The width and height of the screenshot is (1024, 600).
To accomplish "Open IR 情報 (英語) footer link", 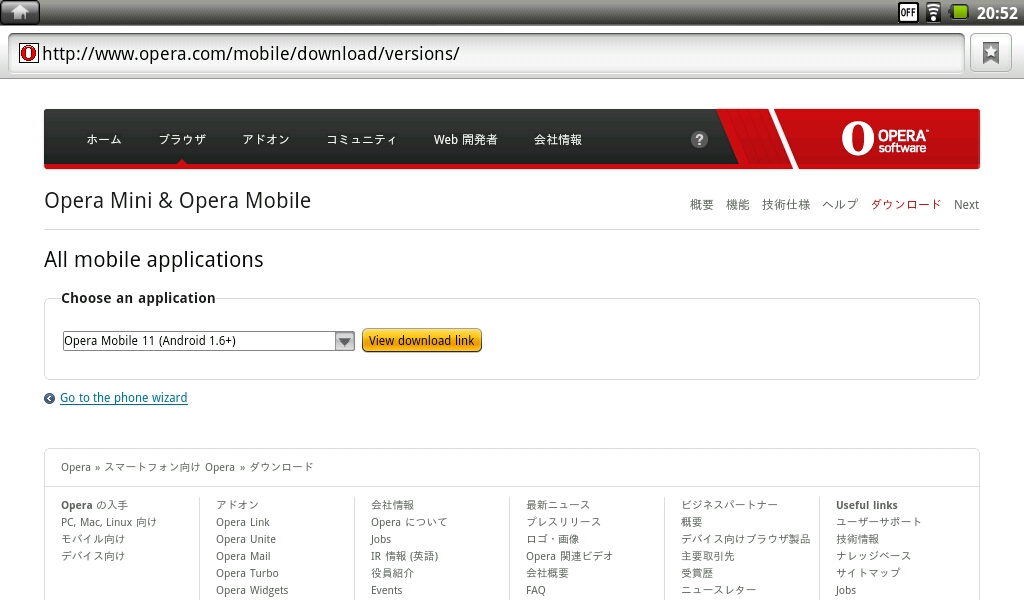I will (405, 556).
